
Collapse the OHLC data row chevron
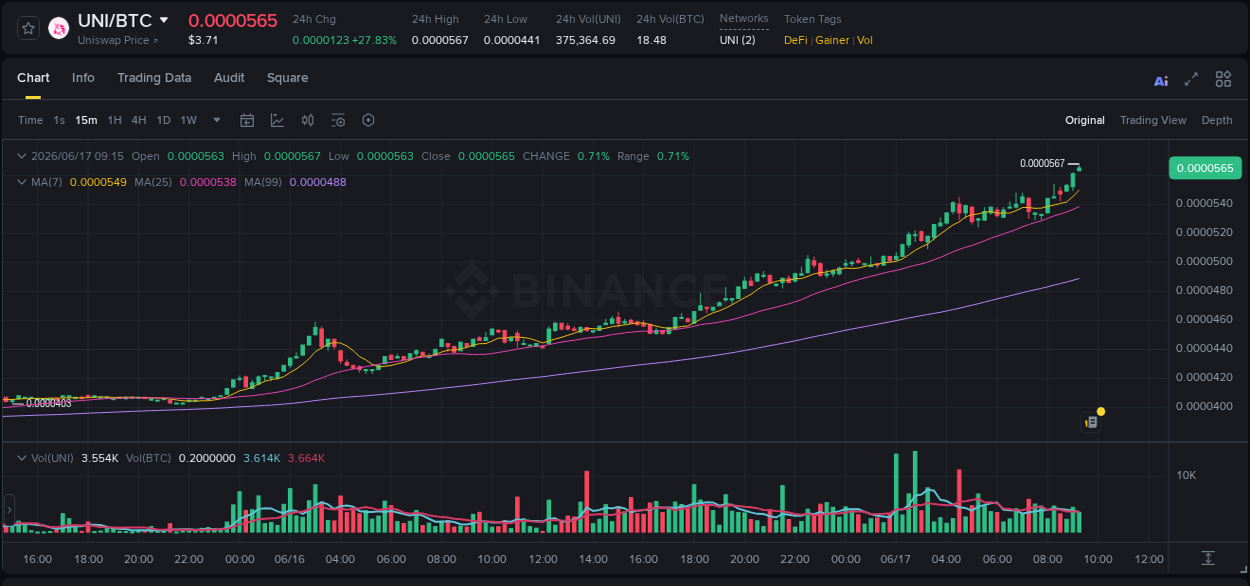point(22,156)
